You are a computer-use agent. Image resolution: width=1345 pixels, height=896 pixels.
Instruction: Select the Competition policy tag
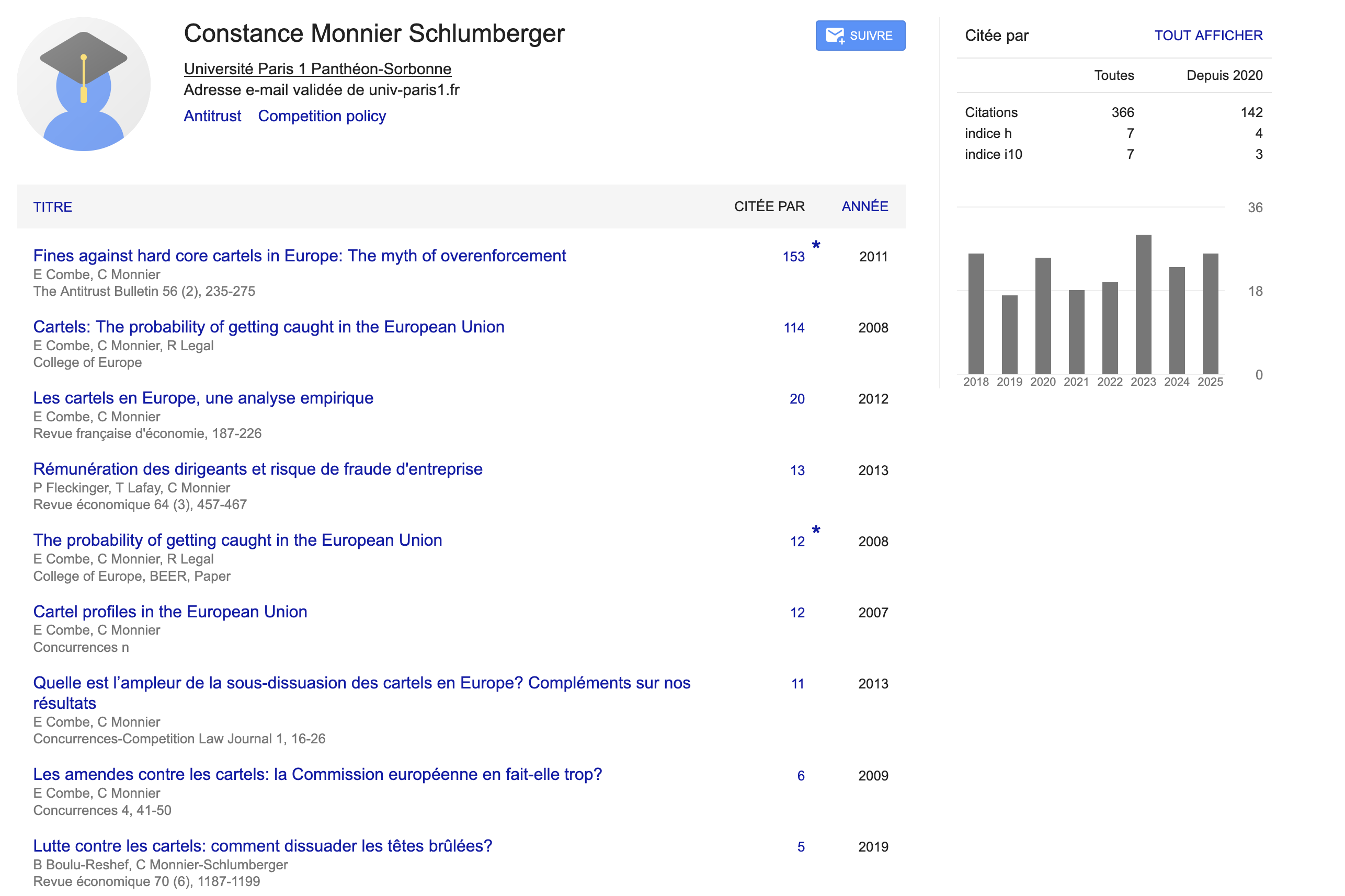[x=322, y=116]
